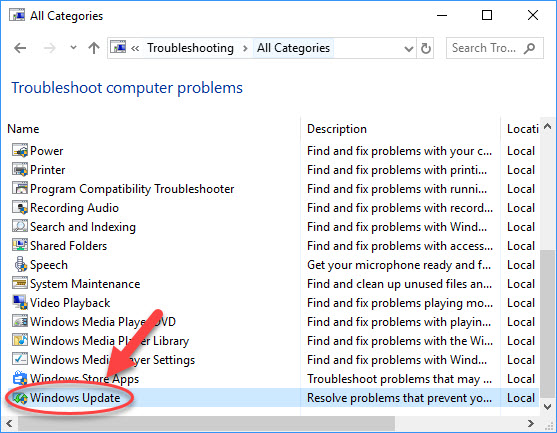Viewport: 557px width, 433px height.
Task: Select the Recording Audio name text
Action: [74, 208]
